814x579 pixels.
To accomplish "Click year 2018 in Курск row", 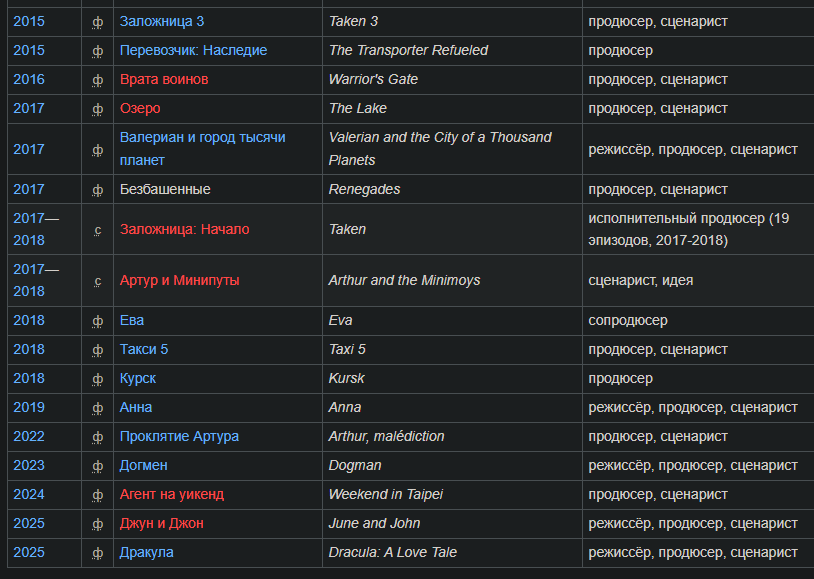I will (29, 379).
